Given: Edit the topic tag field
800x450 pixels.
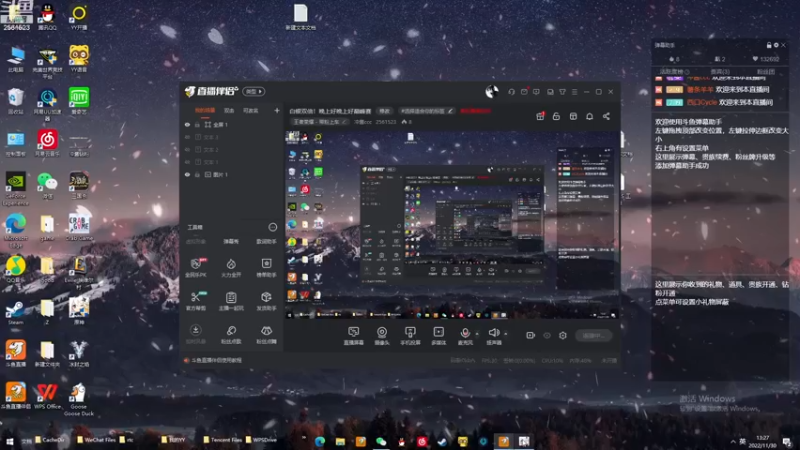Looking at the screenshot, I should tap(427, 111).
